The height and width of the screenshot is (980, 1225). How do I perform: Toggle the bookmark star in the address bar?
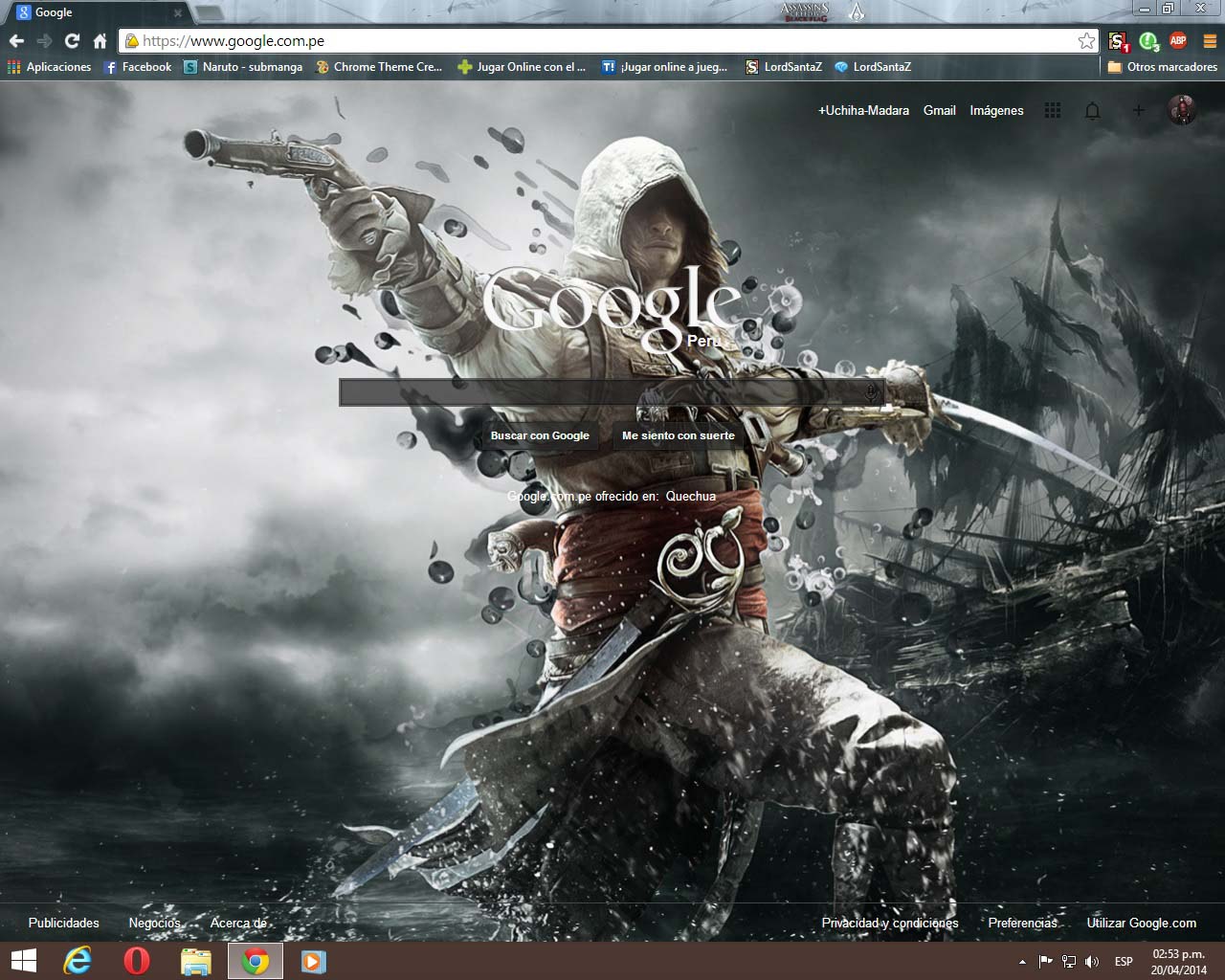pos(1086,42)
